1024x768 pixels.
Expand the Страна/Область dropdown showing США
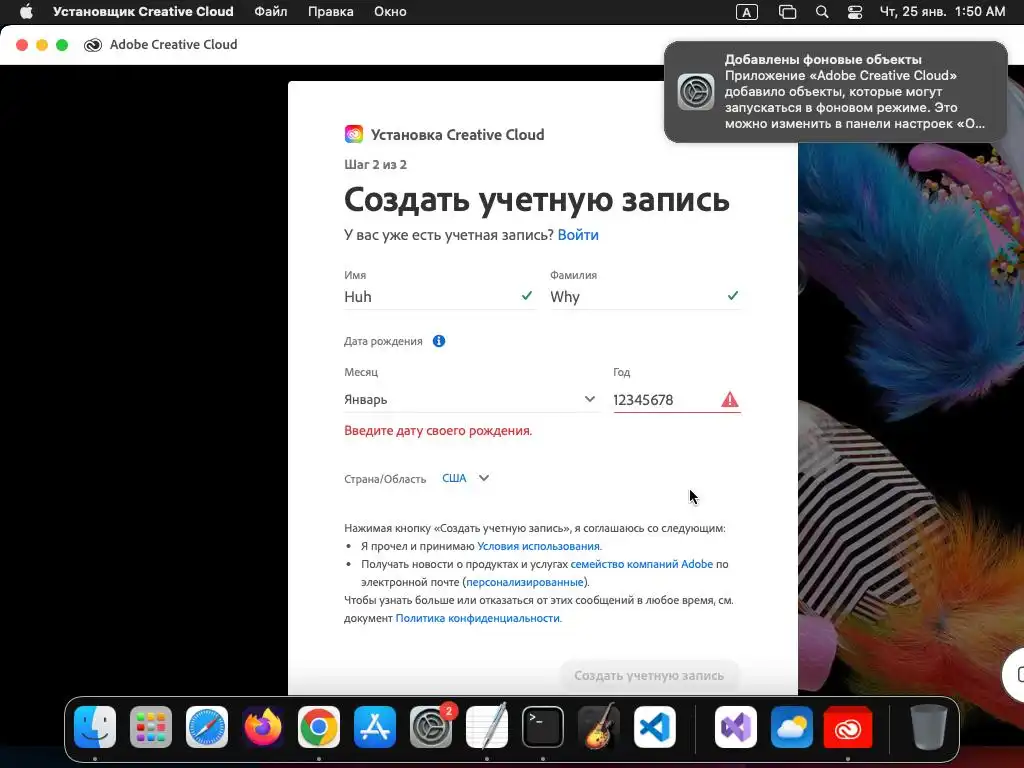click(466, 478)
